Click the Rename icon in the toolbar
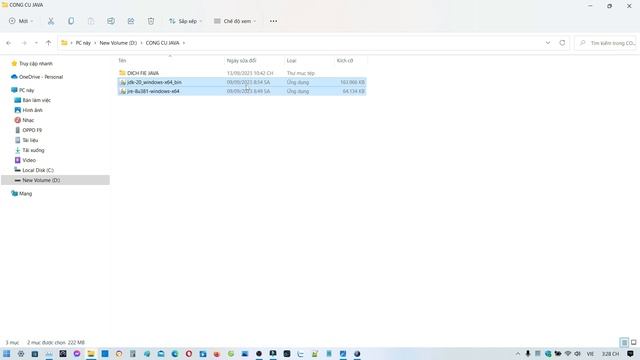This screenshot has height=360, width=640. tap(111, 21)
